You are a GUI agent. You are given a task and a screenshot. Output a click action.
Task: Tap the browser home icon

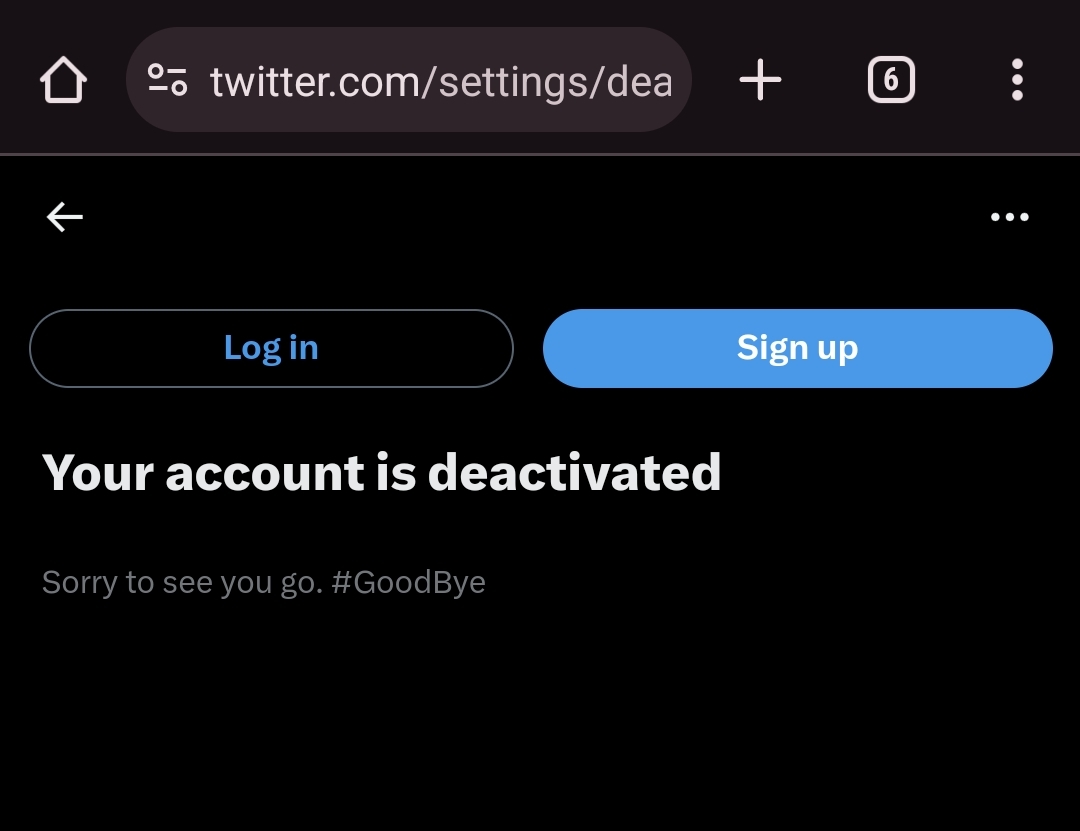[63, 80]
